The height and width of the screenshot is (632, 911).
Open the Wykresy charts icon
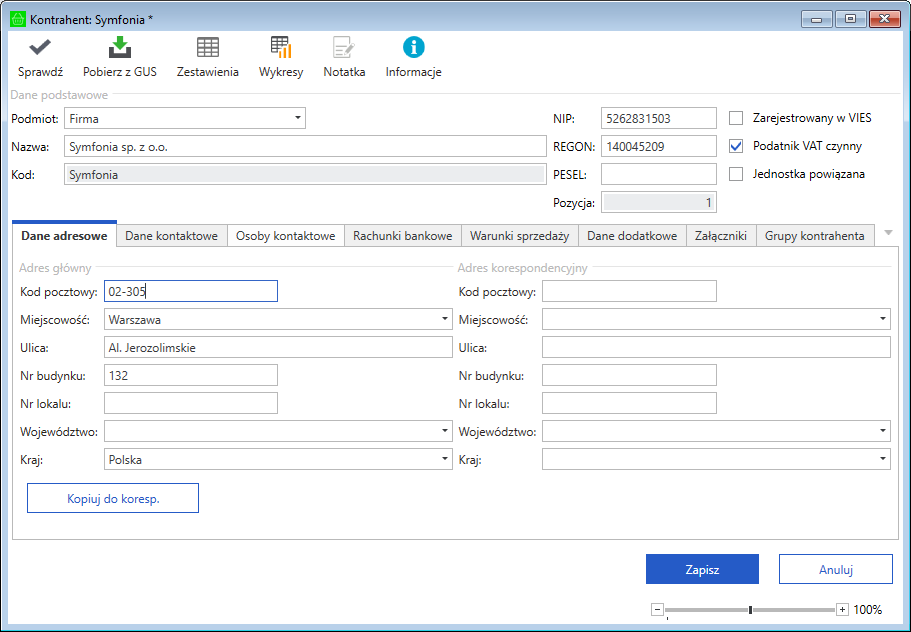281,47
